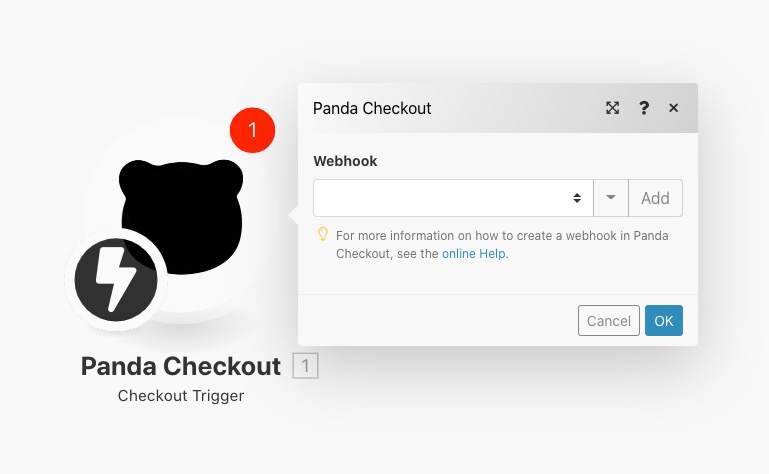The image size is (769, 474).
Task: Cancel the Panda Checkout dialog
Action: tap(609, 320)
